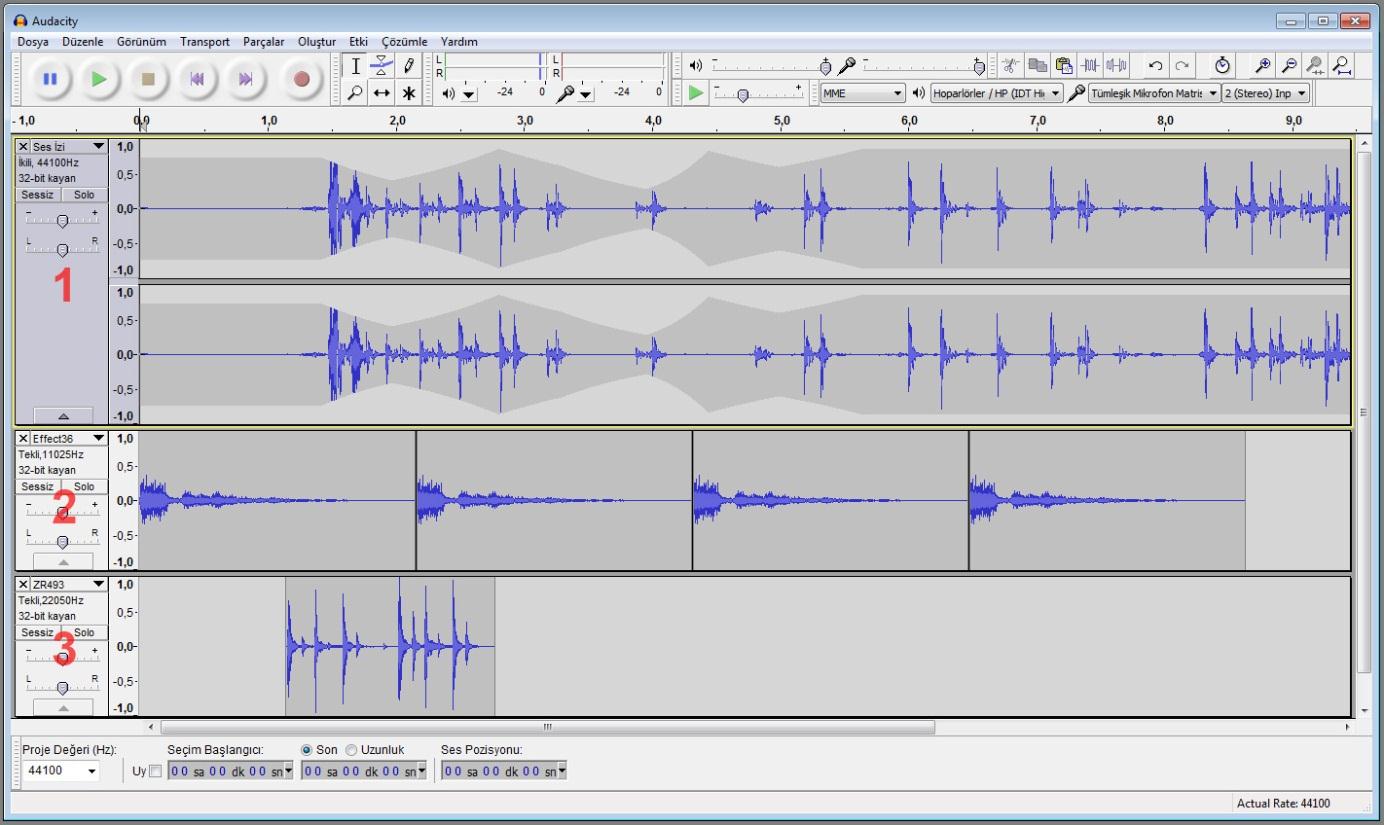The image size is (1384, 825).
Task: Collapse the Ses İzi track
Action: point(63,415)
